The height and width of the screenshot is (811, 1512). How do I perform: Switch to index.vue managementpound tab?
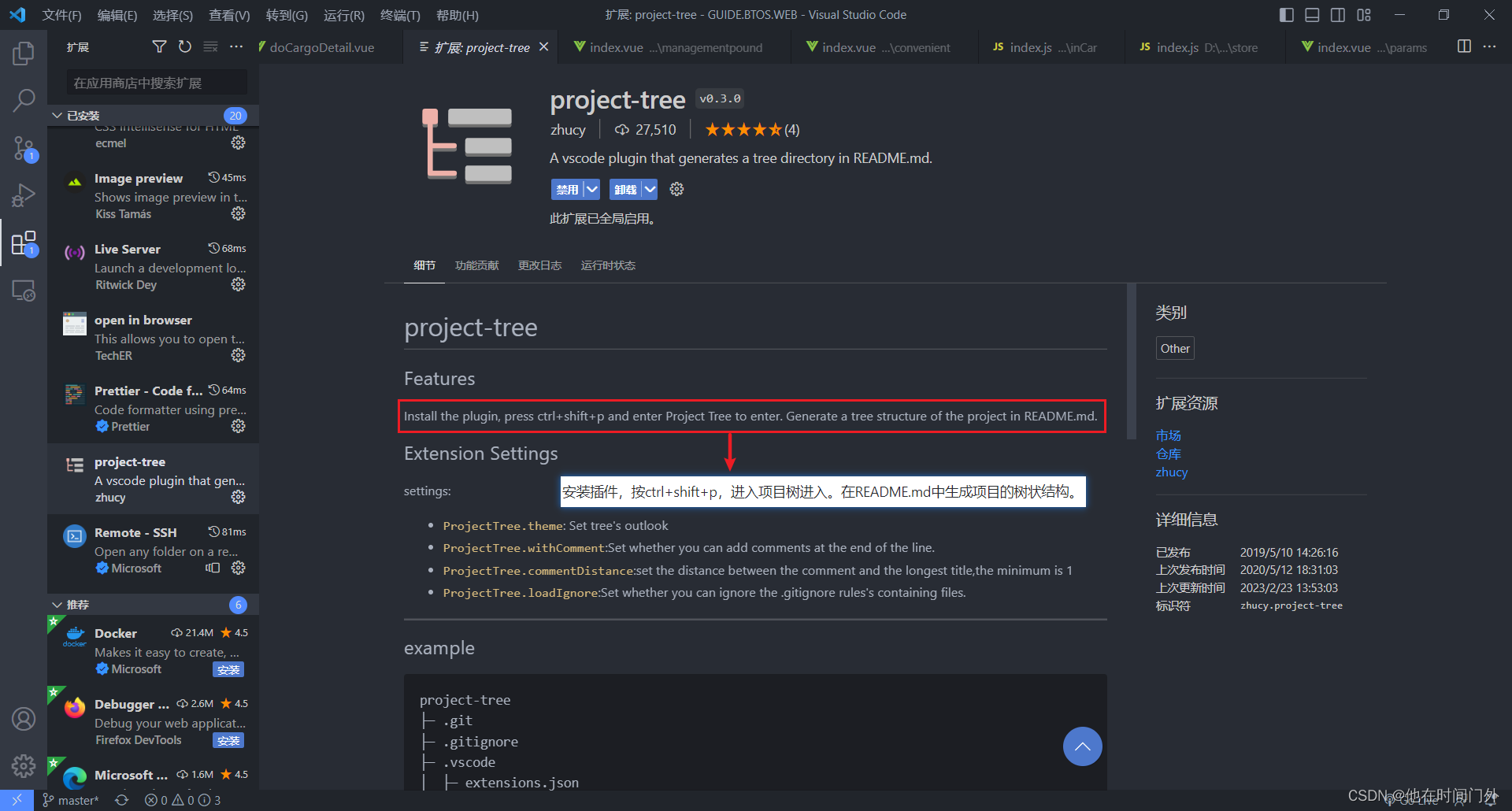[676, 47]
